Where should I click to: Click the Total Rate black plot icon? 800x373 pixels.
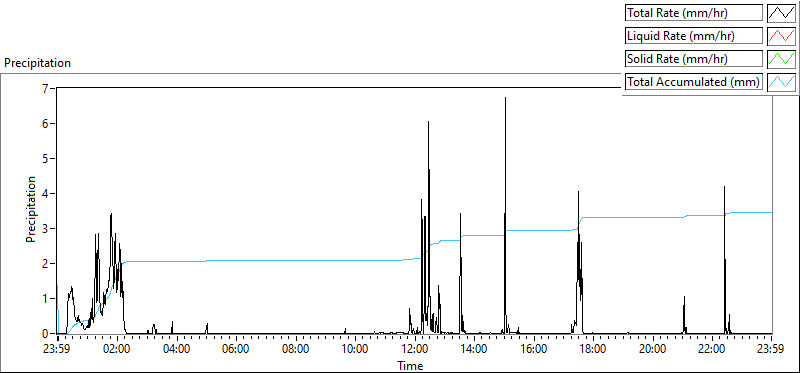(x=781, y=13)
